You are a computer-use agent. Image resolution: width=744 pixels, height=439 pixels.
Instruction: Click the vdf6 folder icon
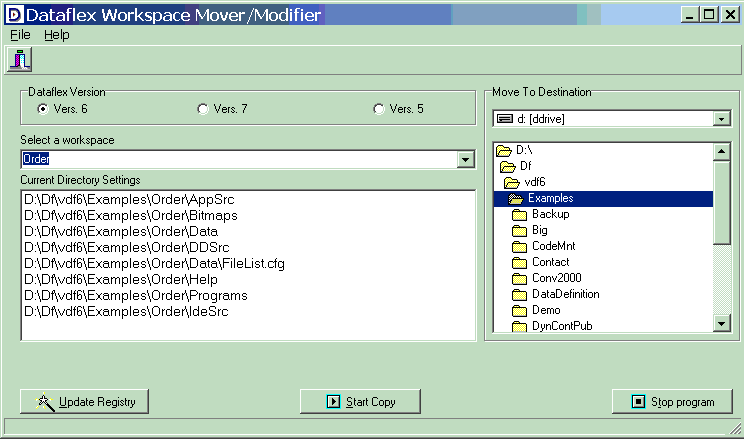pyautogui.click(x=512, y=183)
